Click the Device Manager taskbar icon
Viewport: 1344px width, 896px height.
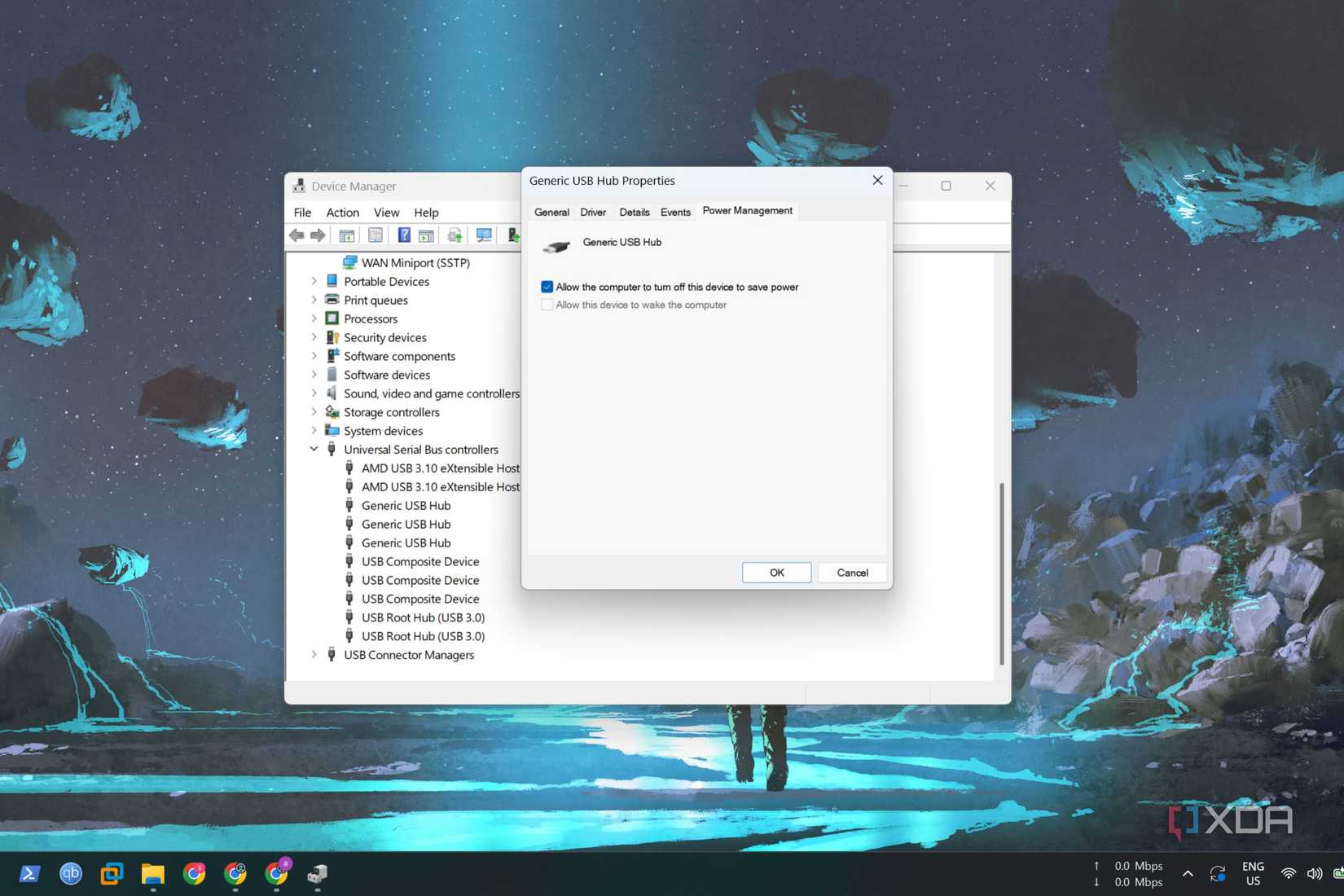point(317,874)
